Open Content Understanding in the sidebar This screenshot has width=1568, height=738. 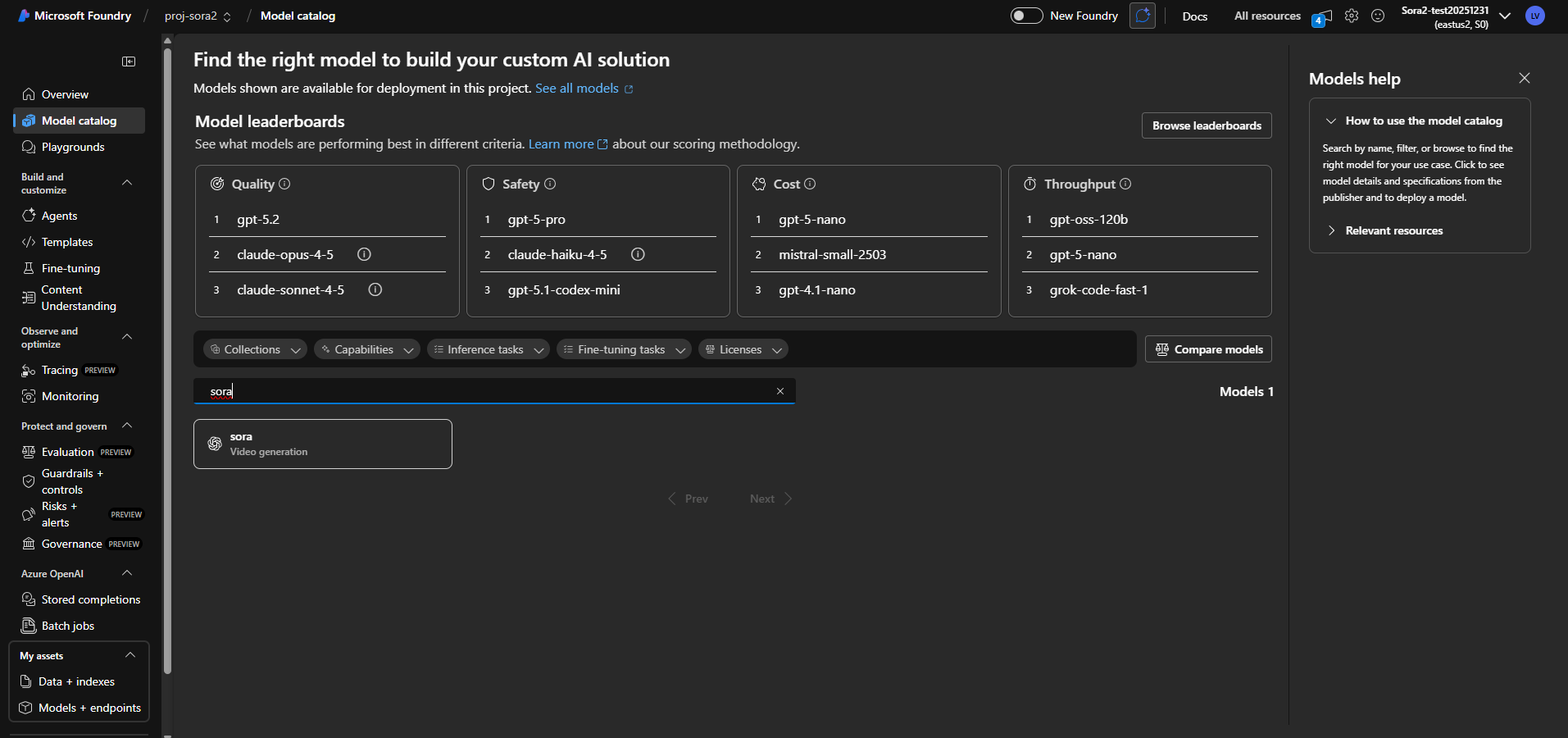(79, 298)
